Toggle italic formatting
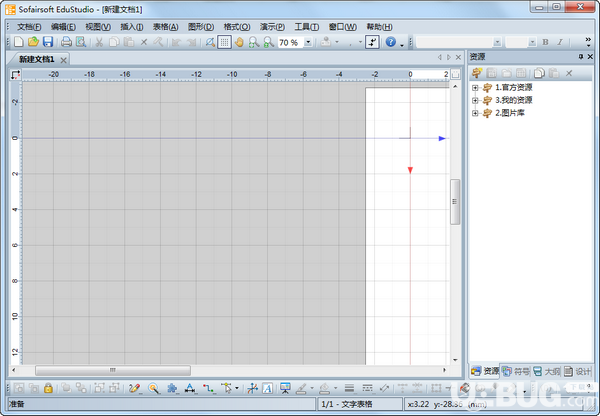Image resolution: width=600 pixels, height=416 pixels. coord(560,42)
